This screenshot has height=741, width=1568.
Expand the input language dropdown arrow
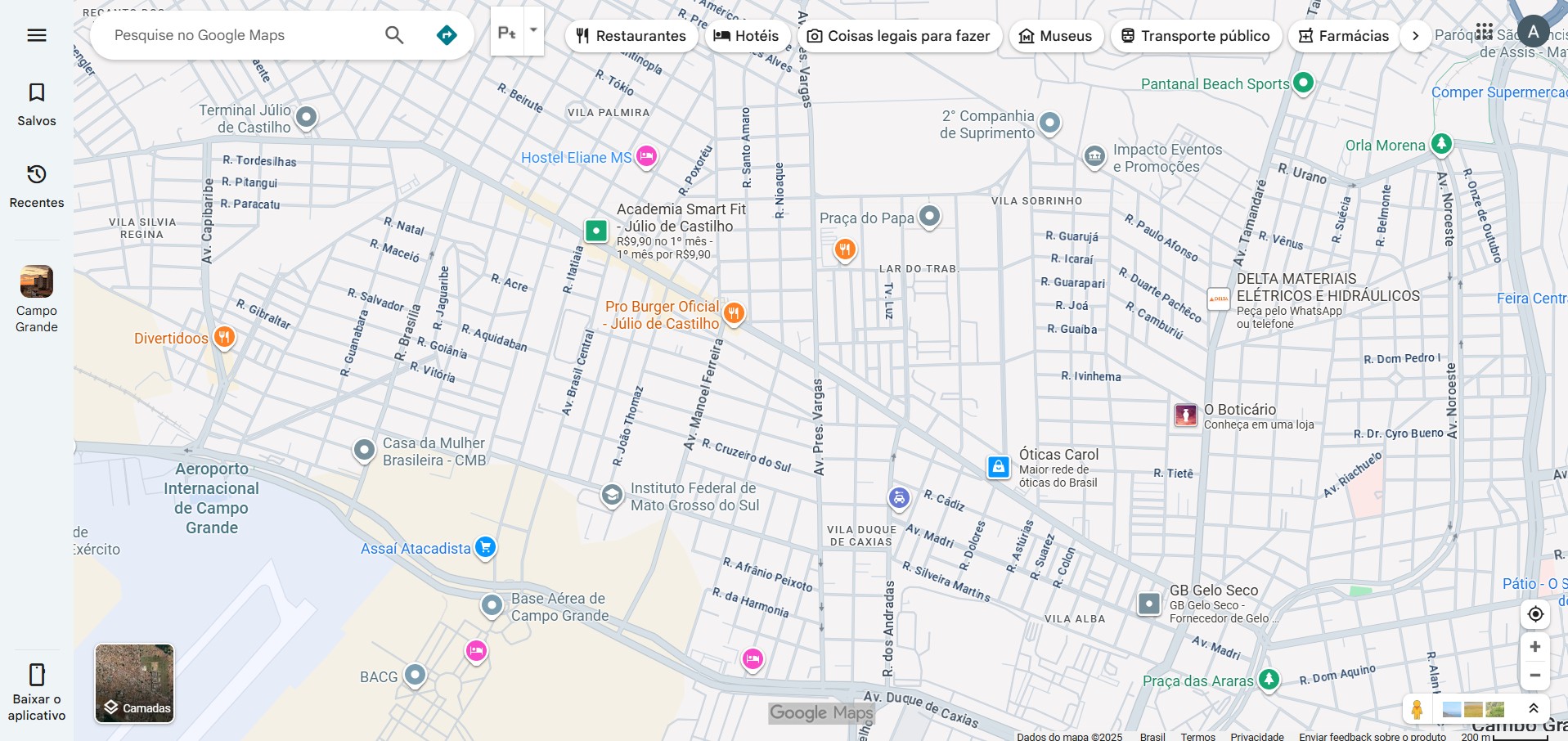533,31
